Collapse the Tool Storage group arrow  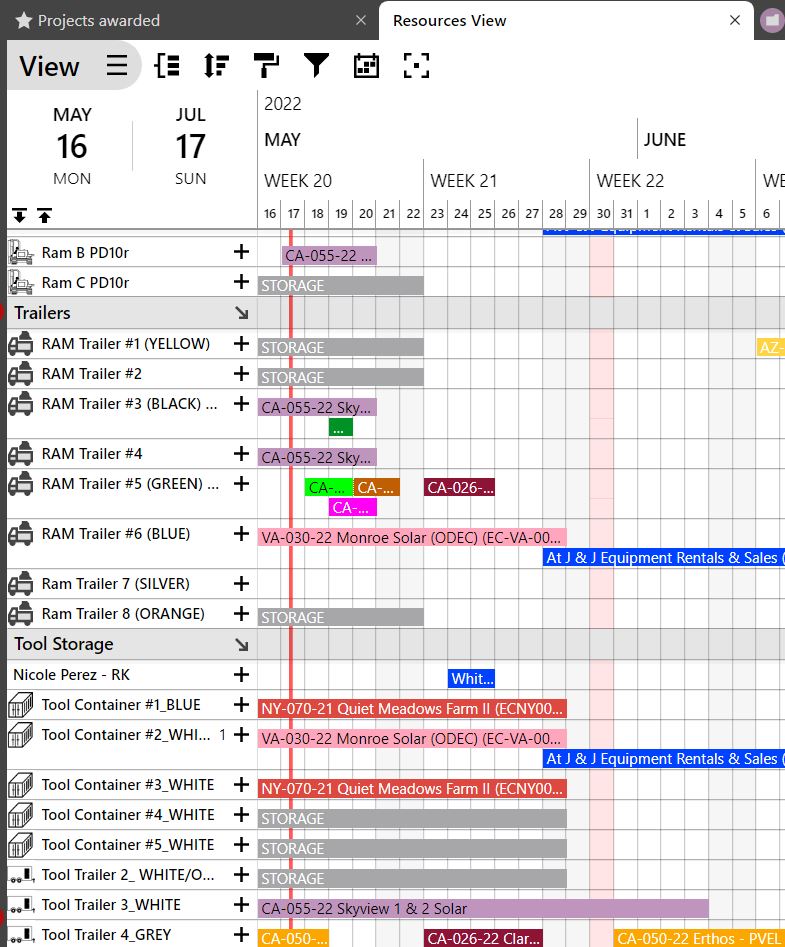(242, 644)
